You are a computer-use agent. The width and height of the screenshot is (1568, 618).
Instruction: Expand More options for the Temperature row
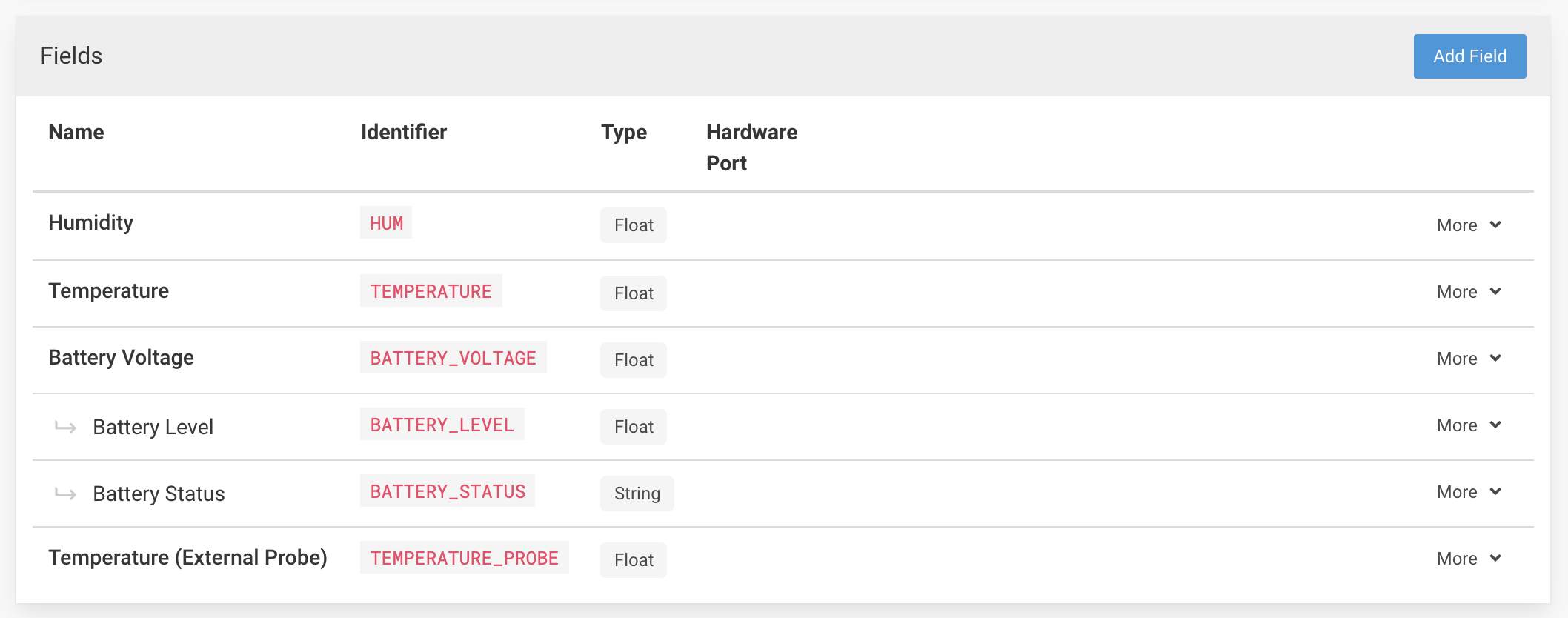coord(1469,292)
